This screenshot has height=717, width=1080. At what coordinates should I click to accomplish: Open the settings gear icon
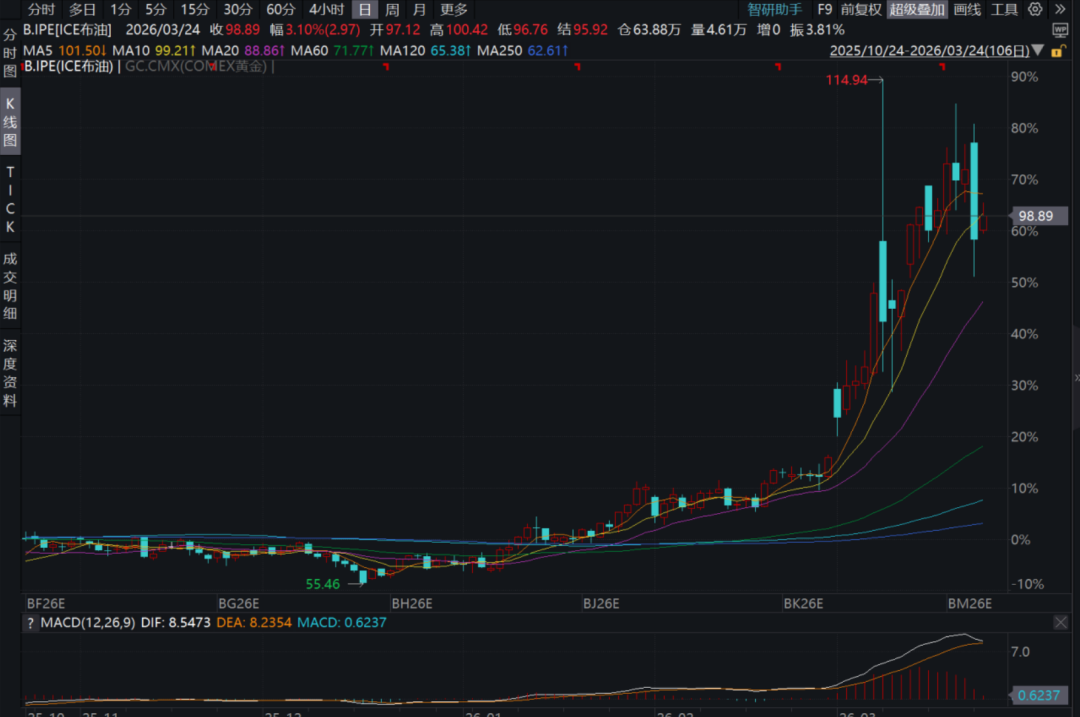click(x=1034, y=9)
